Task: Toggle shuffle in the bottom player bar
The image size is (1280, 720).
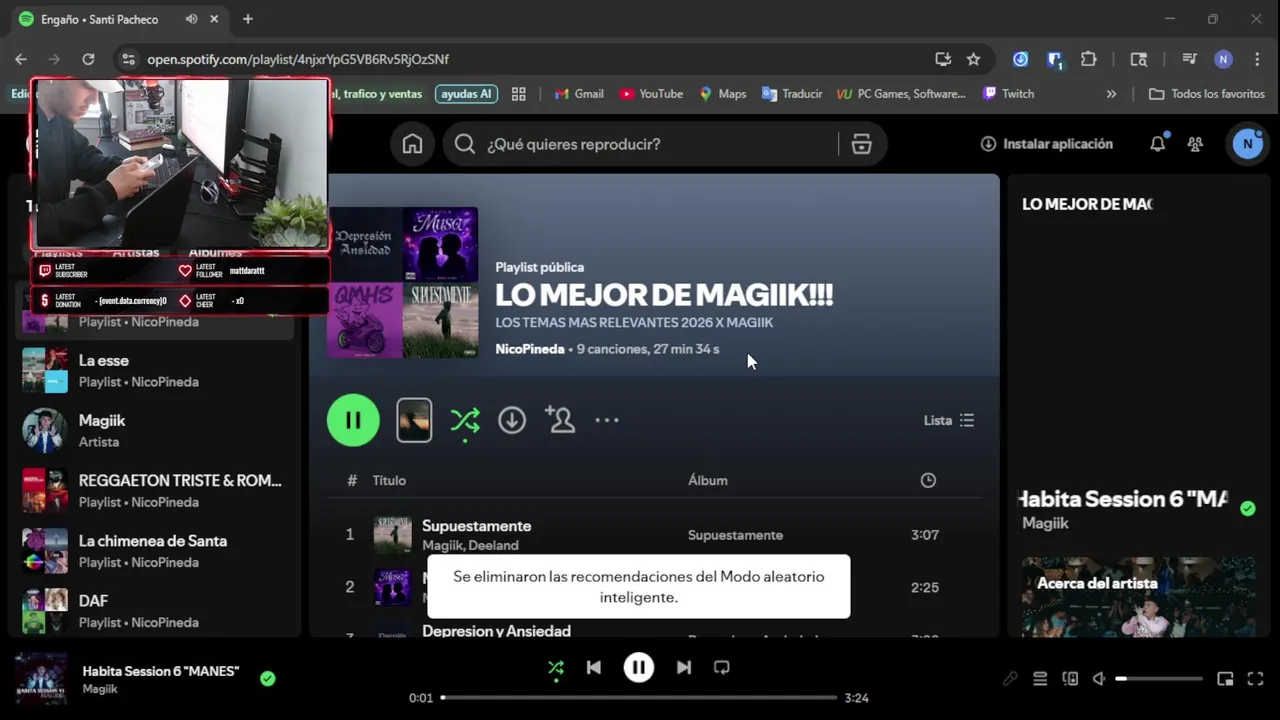Action: tap(556, 668)
